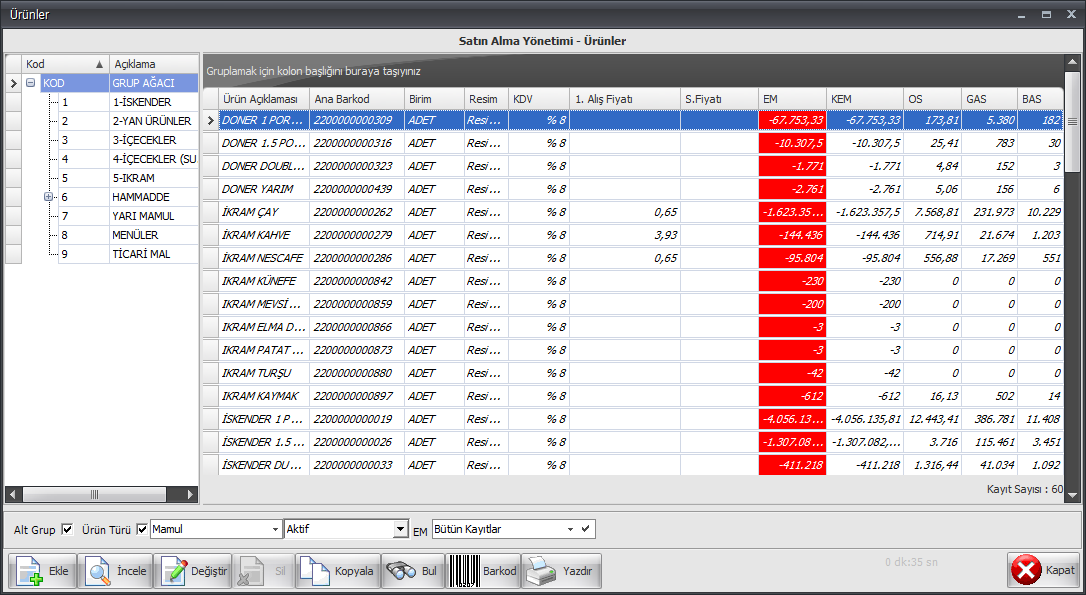This screenshot has width=1086, height=595.
Task: Click the Ekle add button
Action: [42, 571]
